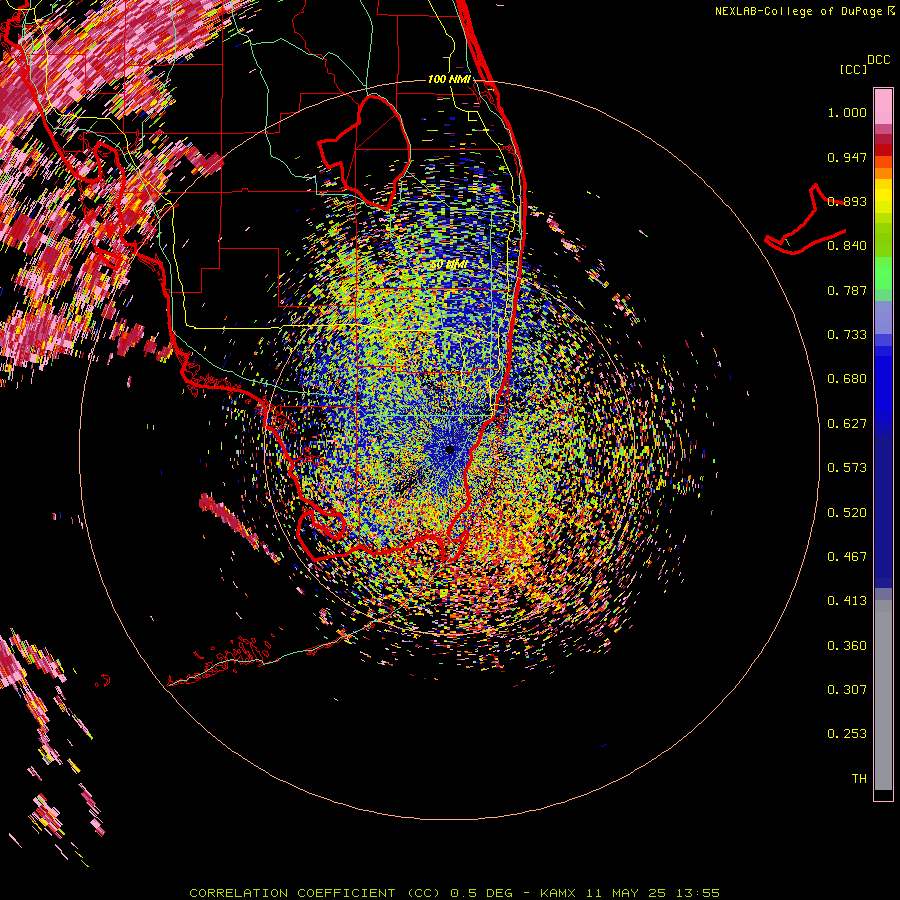Click the 100 NMI range ring label

449,79
